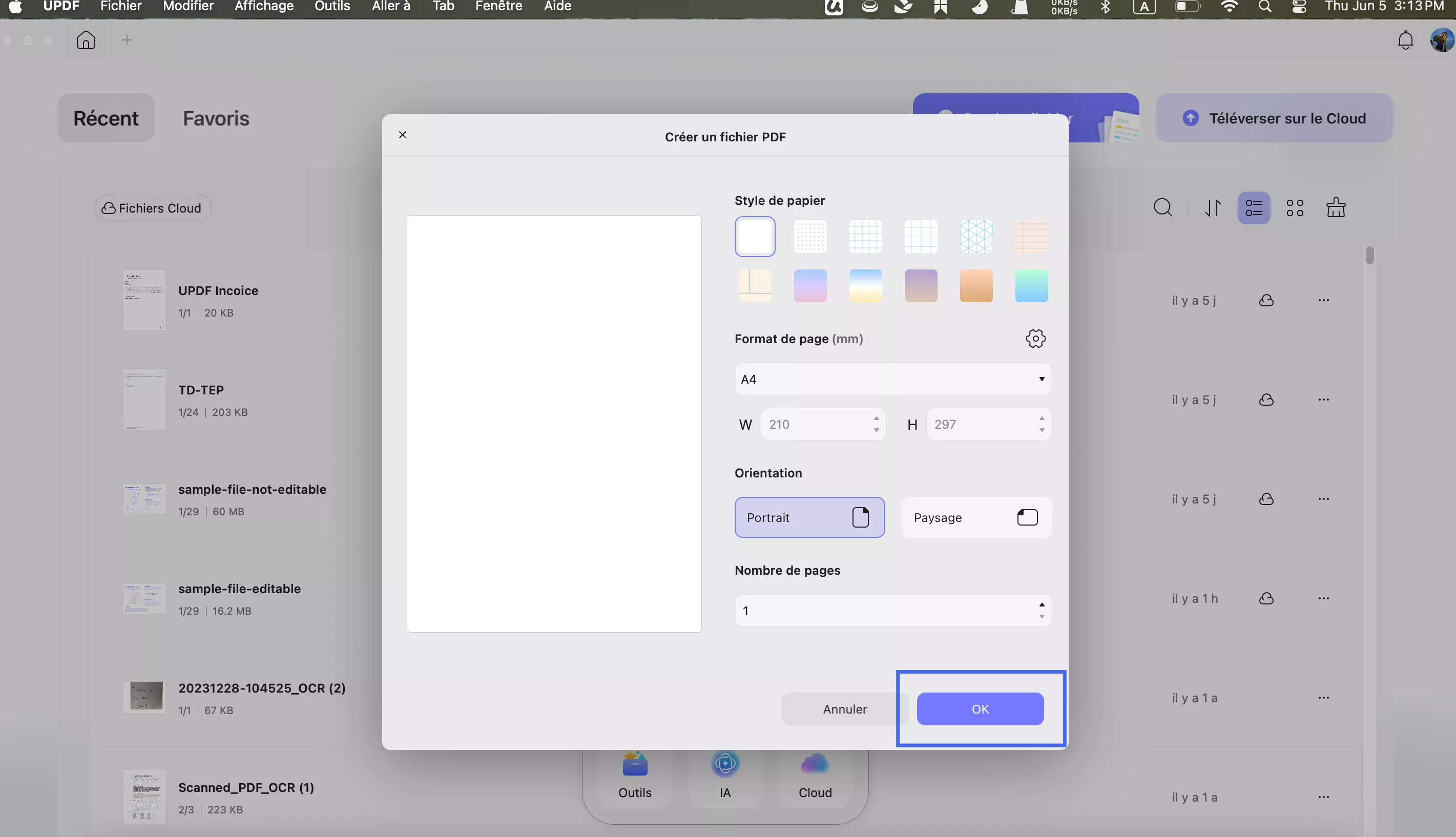Select the orange peach paper style
The image size is (1456, 837).
pos(976,286)
